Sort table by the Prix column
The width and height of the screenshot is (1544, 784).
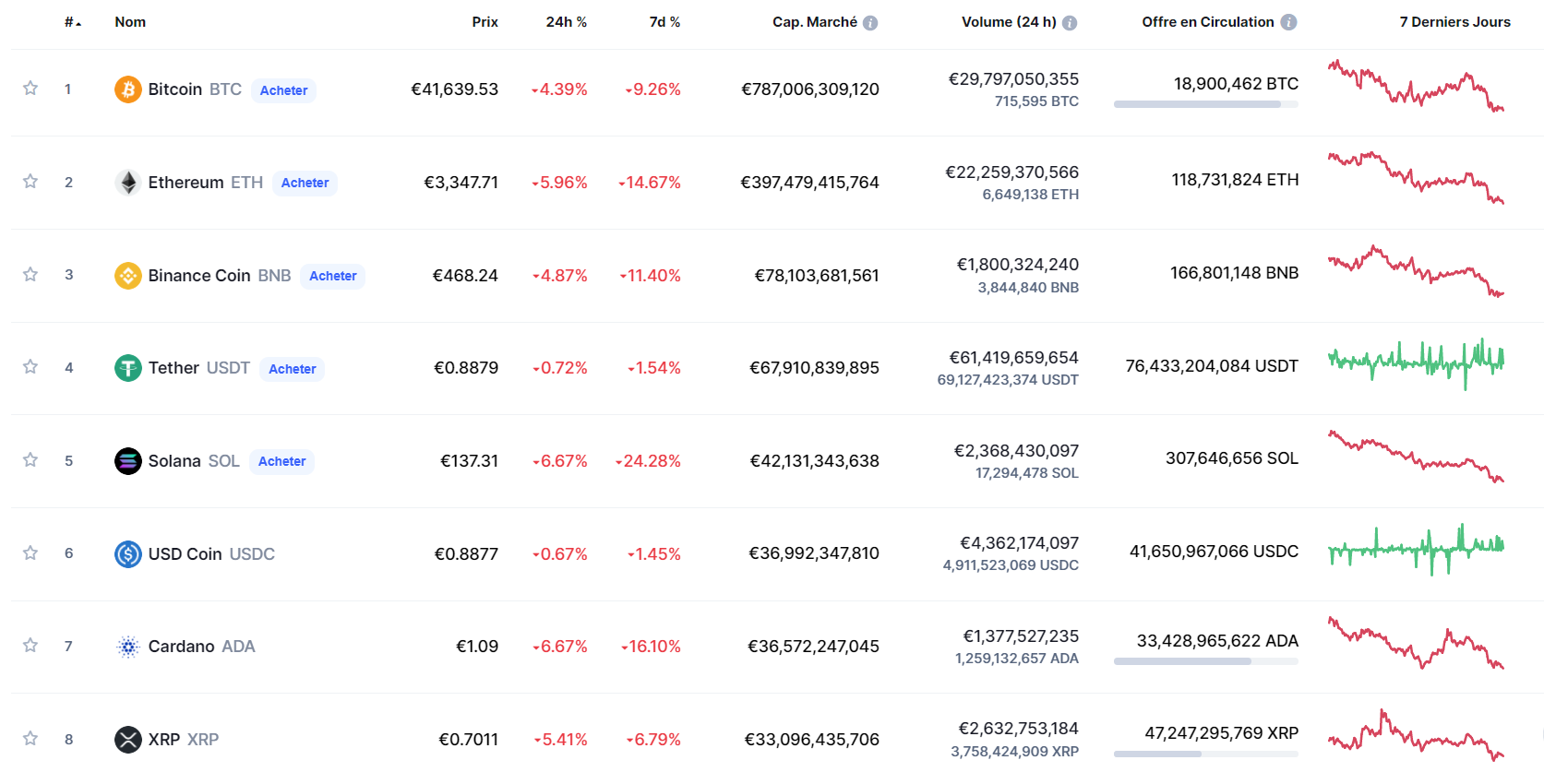(x=485, y=22)
